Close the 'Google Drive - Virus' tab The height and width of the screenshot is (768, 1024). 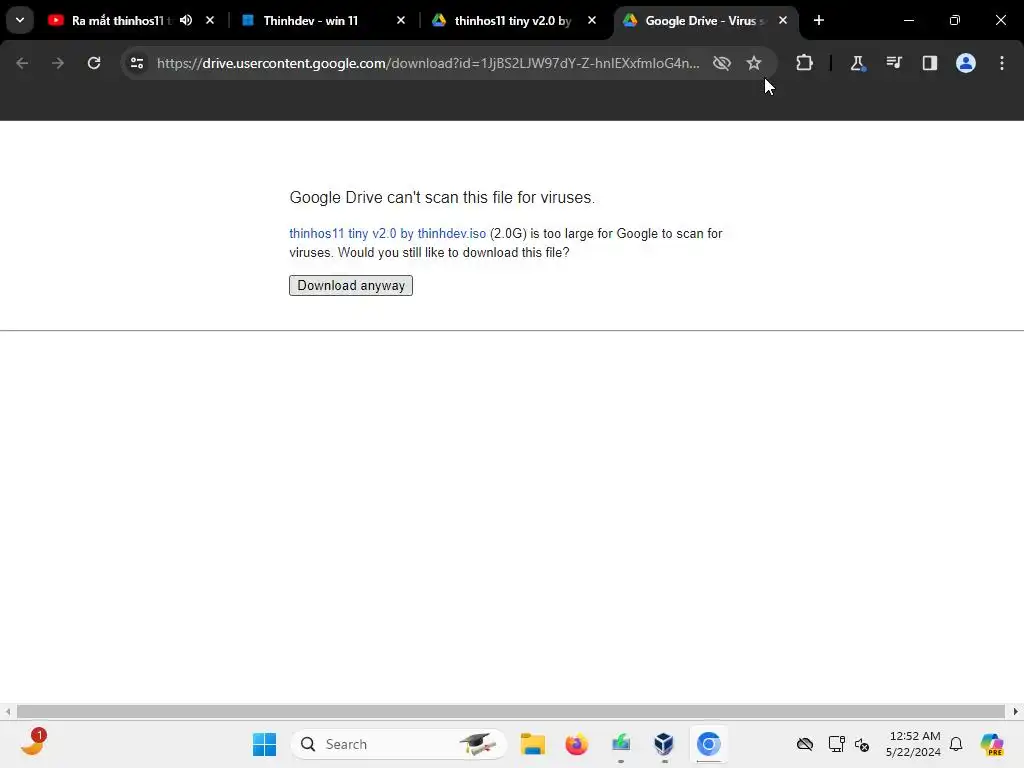click(x=782, y=20)
